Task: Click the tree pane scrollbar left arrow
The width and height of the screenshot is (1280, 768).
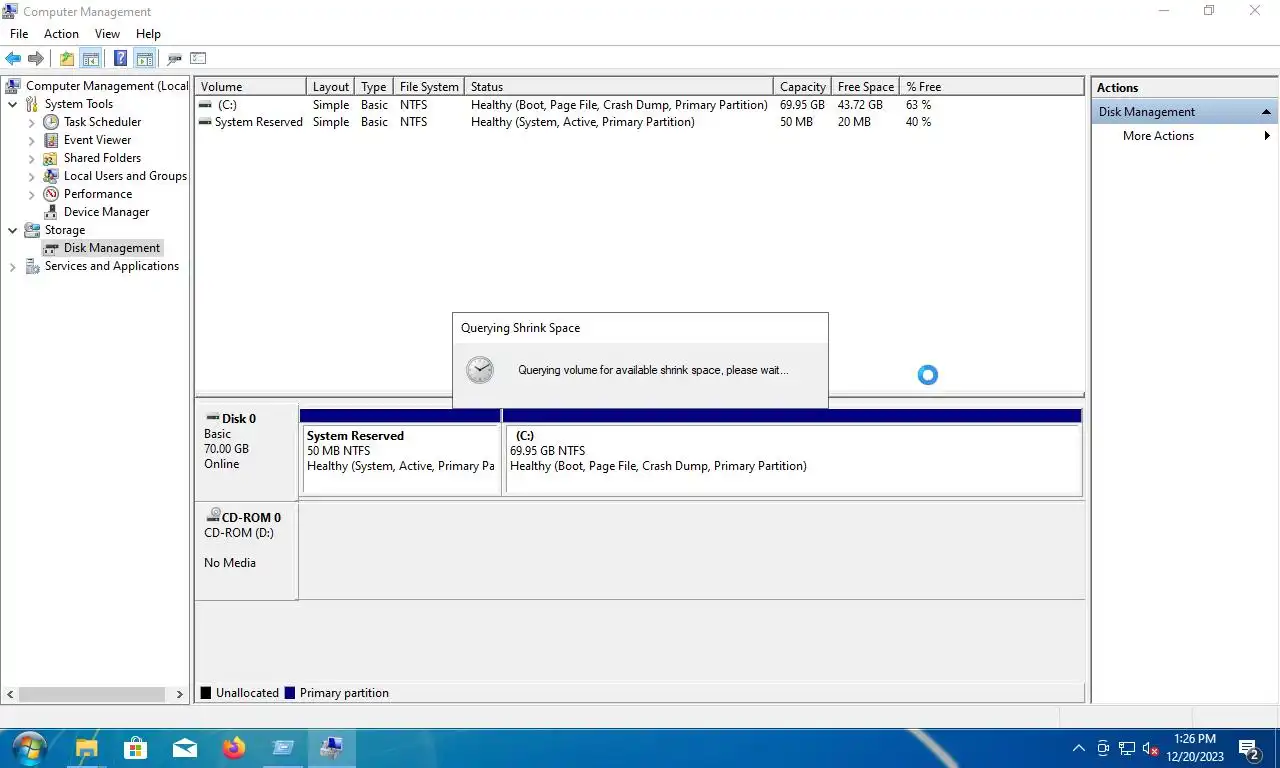Action: click(x=11, y=694)
